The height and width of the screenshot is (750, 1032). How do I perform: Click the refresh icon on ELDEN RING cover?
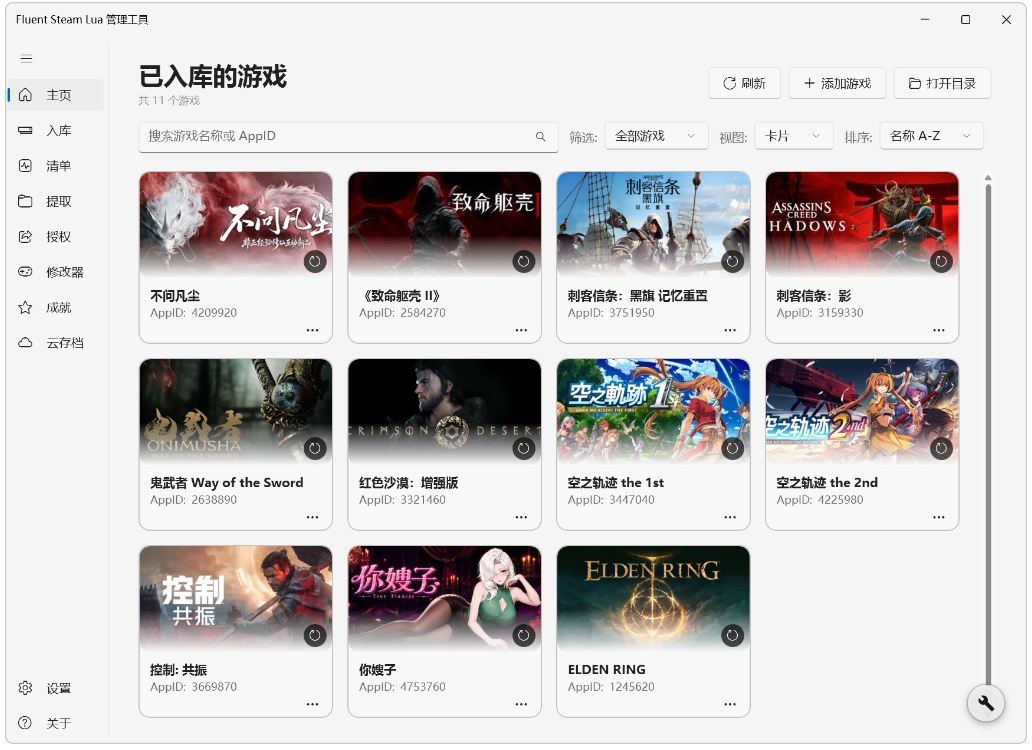pos(733,636)
